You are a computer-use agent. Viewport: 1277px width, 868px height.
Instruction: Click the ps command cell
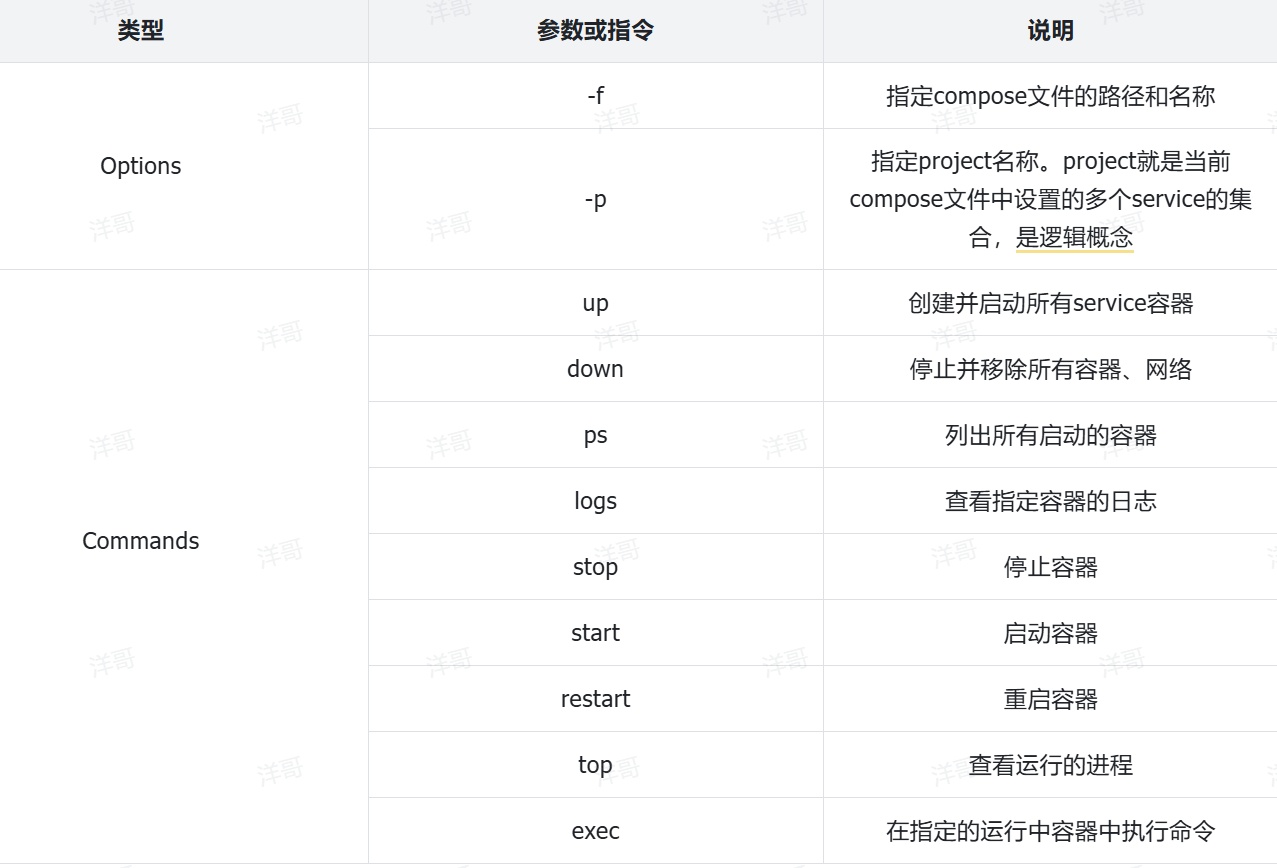tap(595, 435)
